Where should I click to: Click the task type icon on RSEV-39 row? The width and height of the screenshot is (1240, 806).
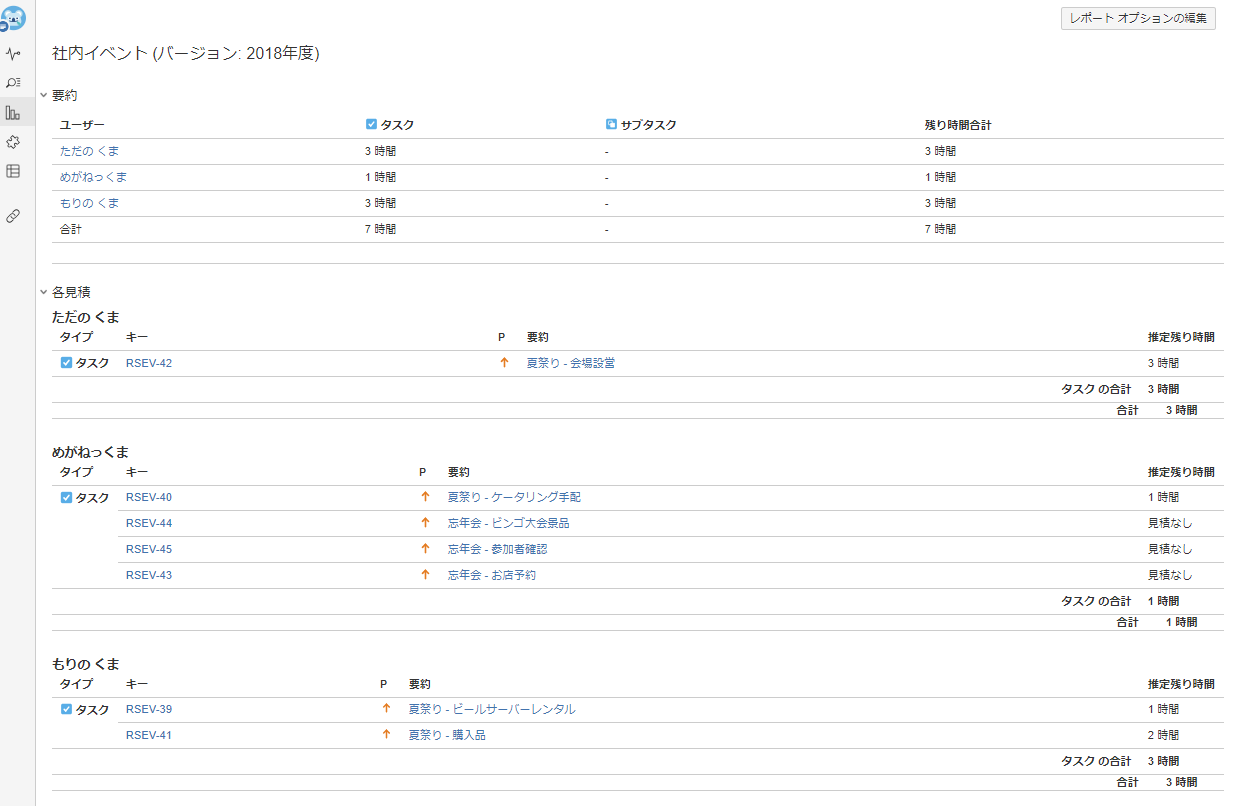click(x=66, y=709)
